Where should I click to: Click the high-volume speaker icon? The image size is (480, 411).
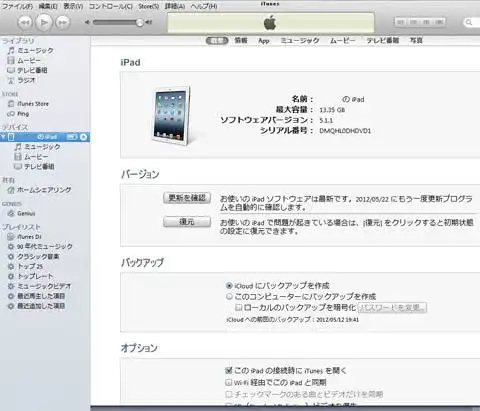[x=149, y=22]
